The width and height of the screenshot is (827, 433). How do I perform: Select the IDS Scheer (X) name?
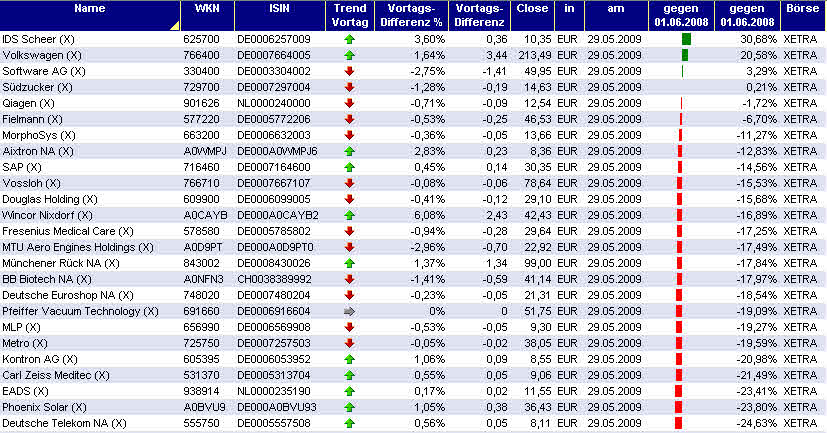pos(38,40)
